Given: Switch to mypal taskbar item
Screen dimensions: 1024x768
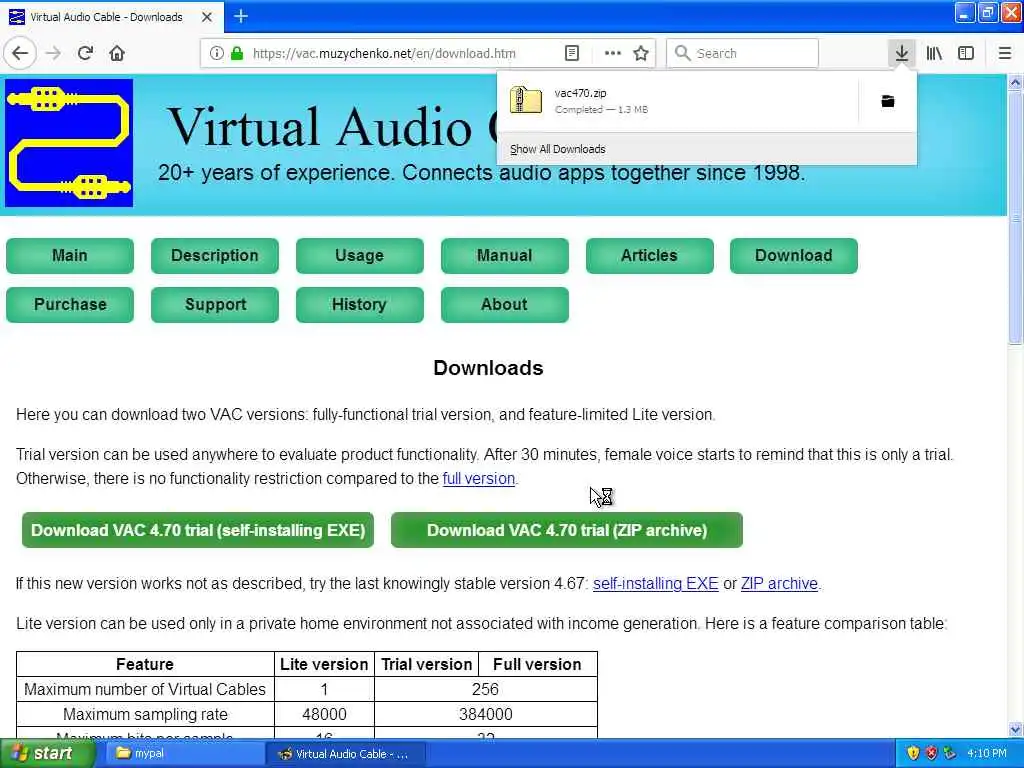Looking at the screenshot, I should point(183,754).
